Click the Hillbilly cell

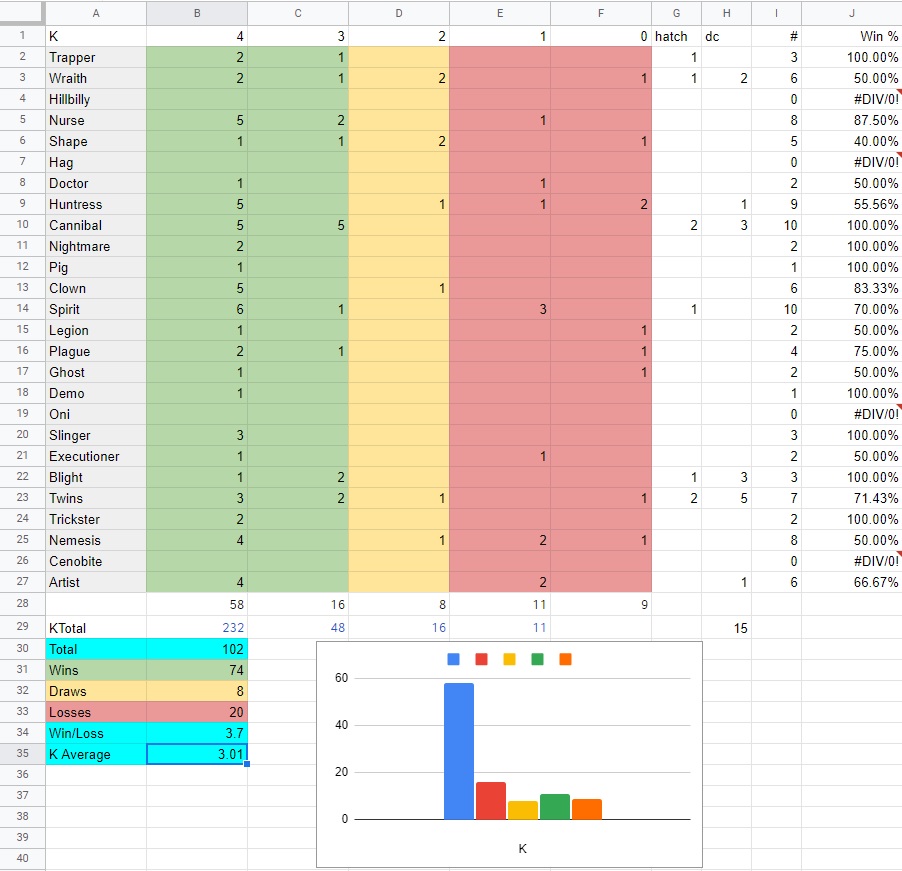pyautogui.click(x=96, y=99)
